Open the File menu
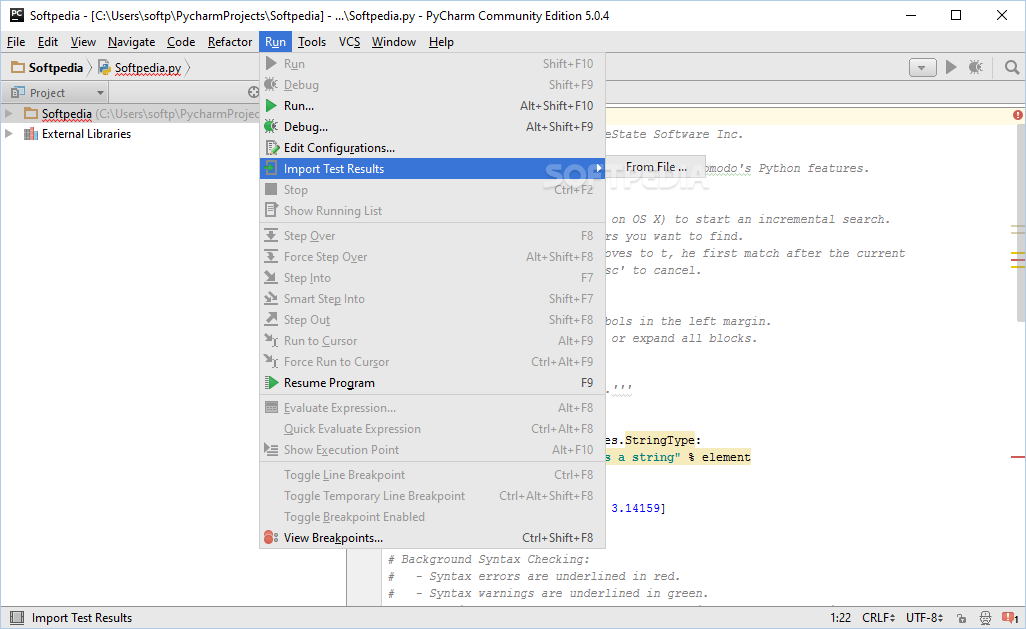The height and width of the screenshot is (629, 1026). 16,42
